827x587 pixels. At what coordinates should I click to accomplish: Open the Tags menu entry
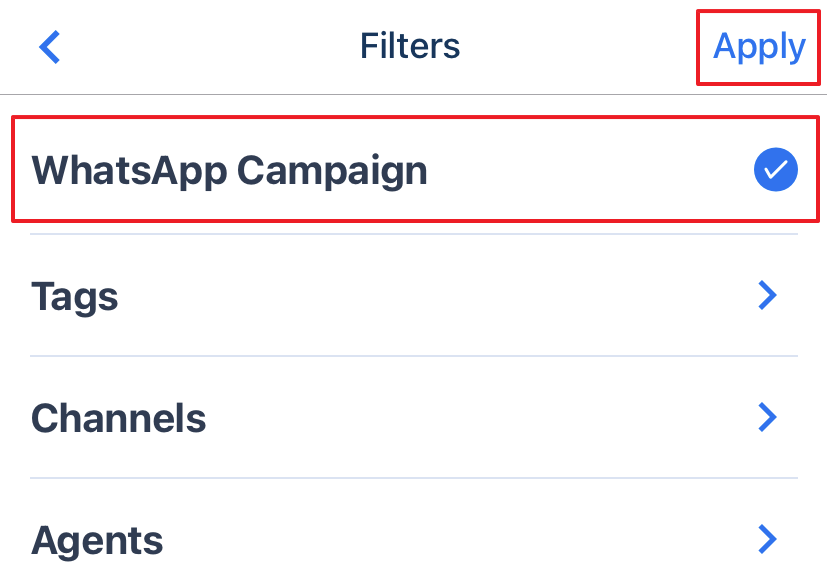point(414,295)
